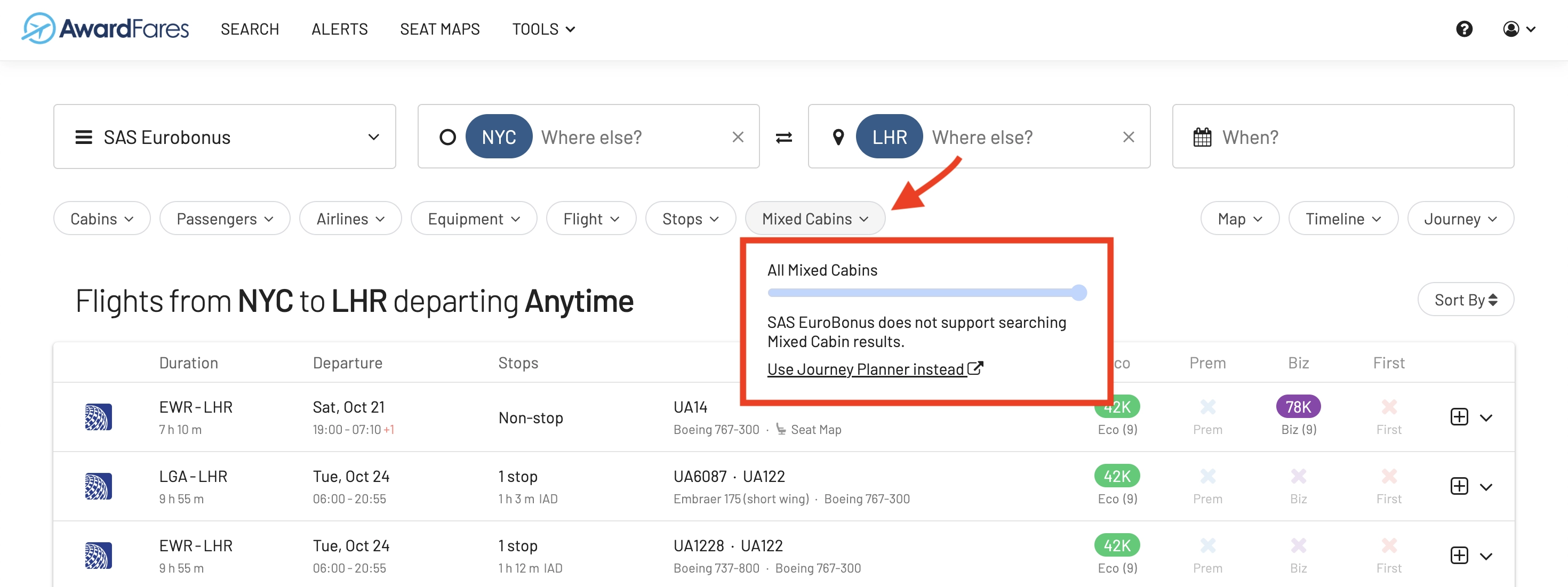Click unavailable First X on UA6087 row
Viewport: 1568px width, 587px height.
1388,476
